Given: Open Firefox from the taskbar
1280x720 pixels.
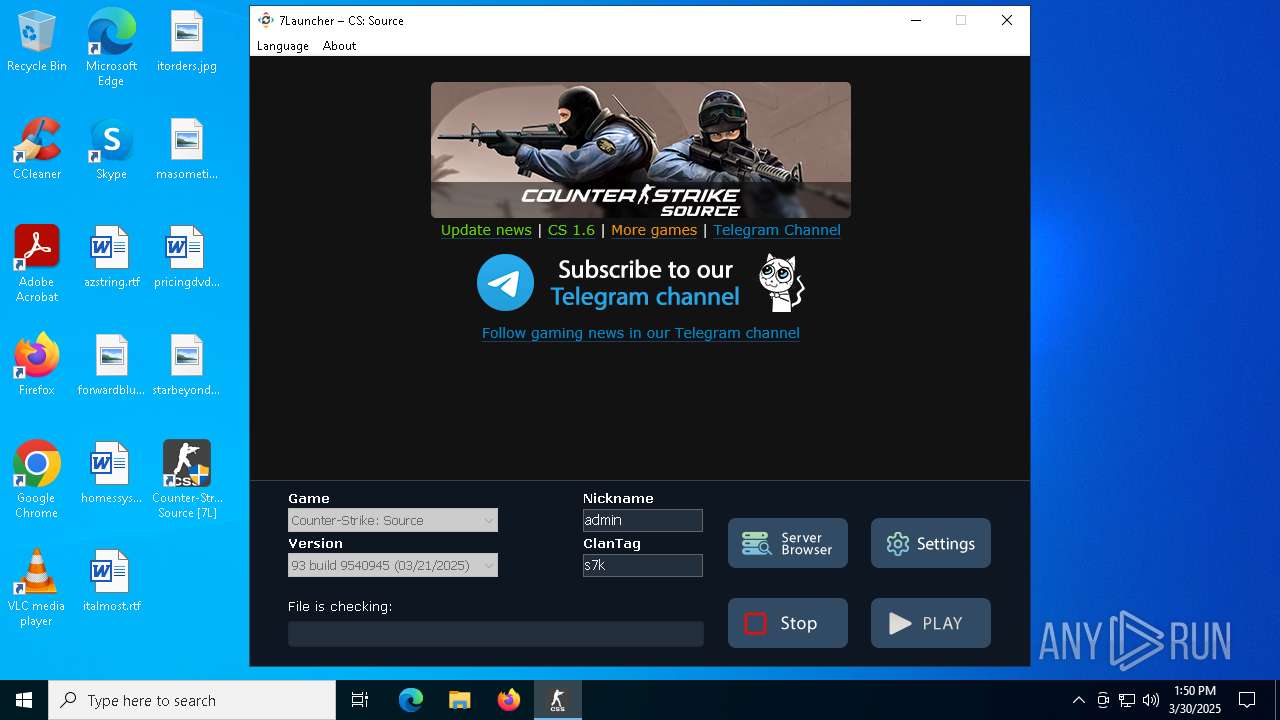Looking at the screenshot, I should tap(509, 700).
